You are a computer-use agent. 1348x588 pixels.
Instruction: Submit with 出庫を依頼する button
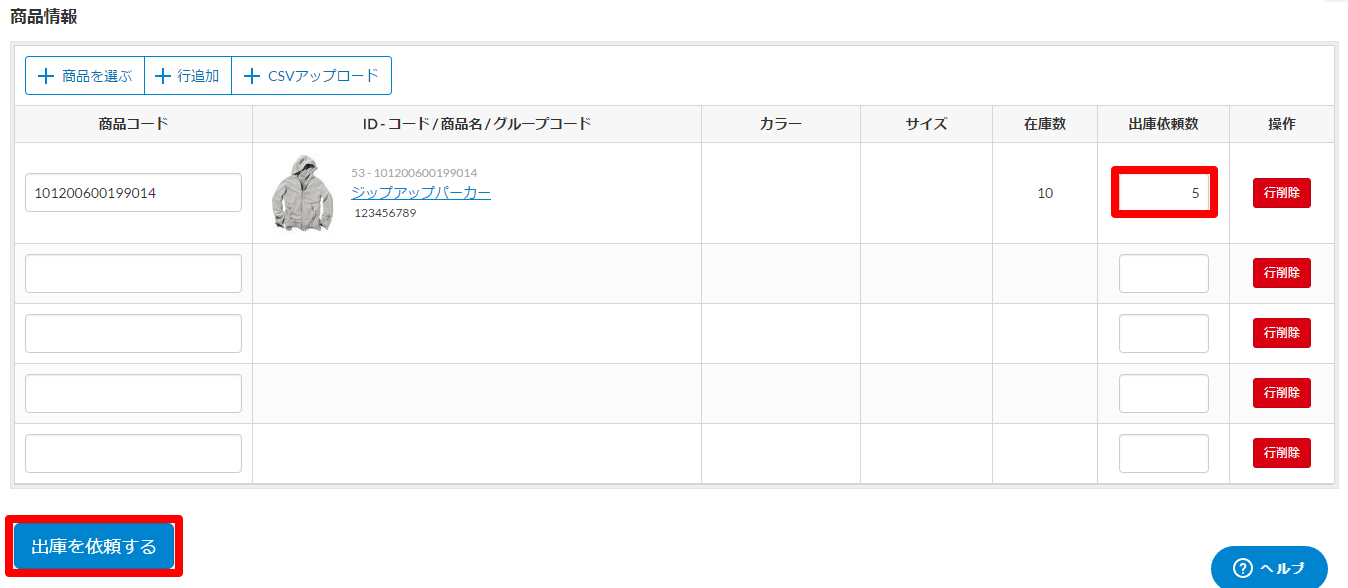pos(94,546)
